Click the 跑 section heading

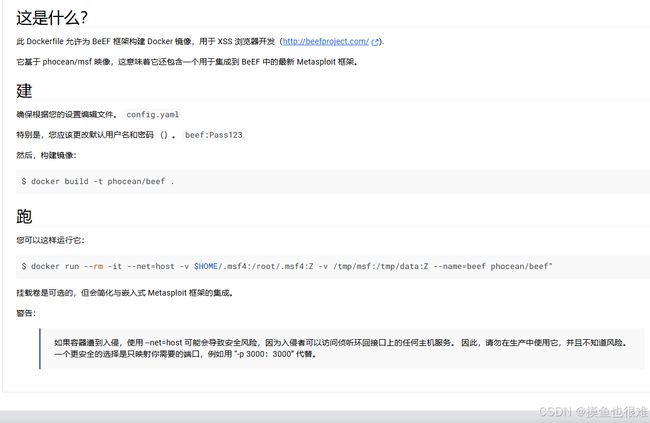[24, 216]
